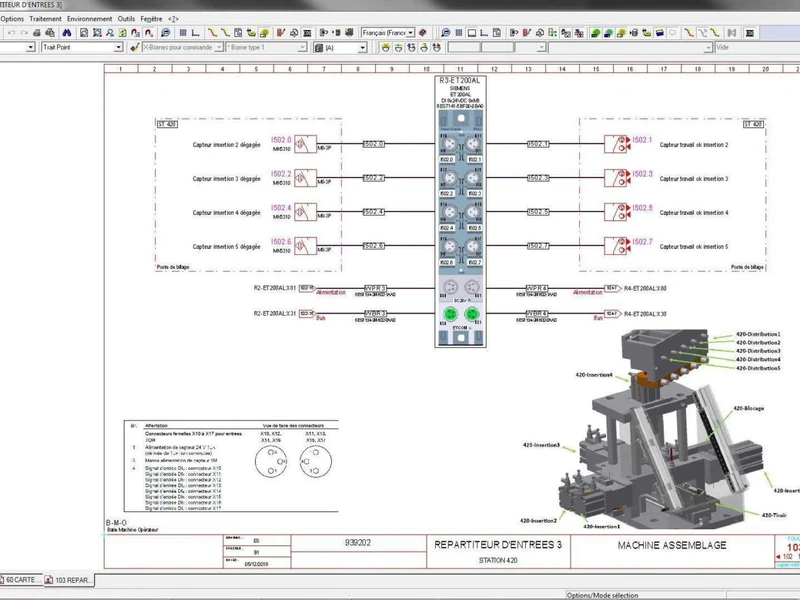800x600 pixels.
Task: Click the I502.0 sensor symbol
Action: coord(305,145)
